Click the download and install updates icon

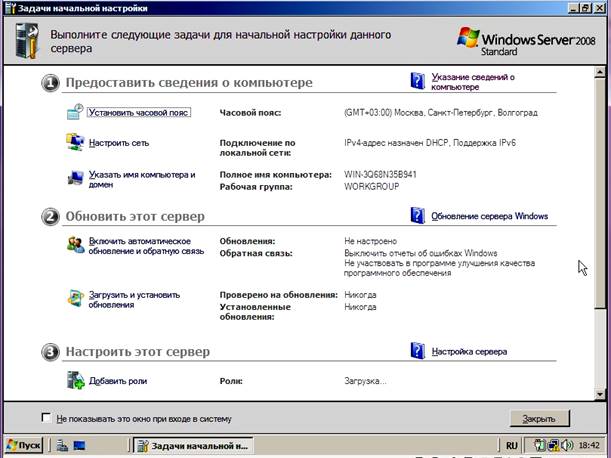pos(75,298)
